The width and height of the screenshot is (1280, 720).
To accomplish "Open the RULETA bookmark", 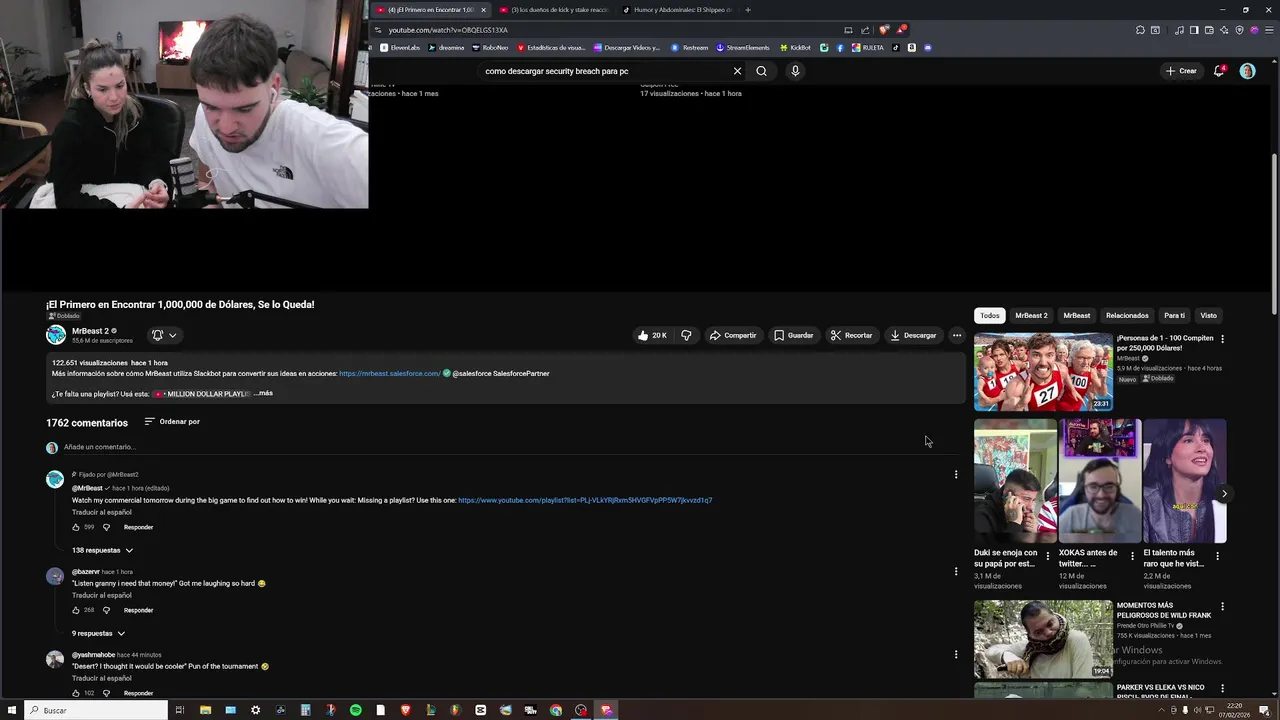I will [x=868, y=47].
